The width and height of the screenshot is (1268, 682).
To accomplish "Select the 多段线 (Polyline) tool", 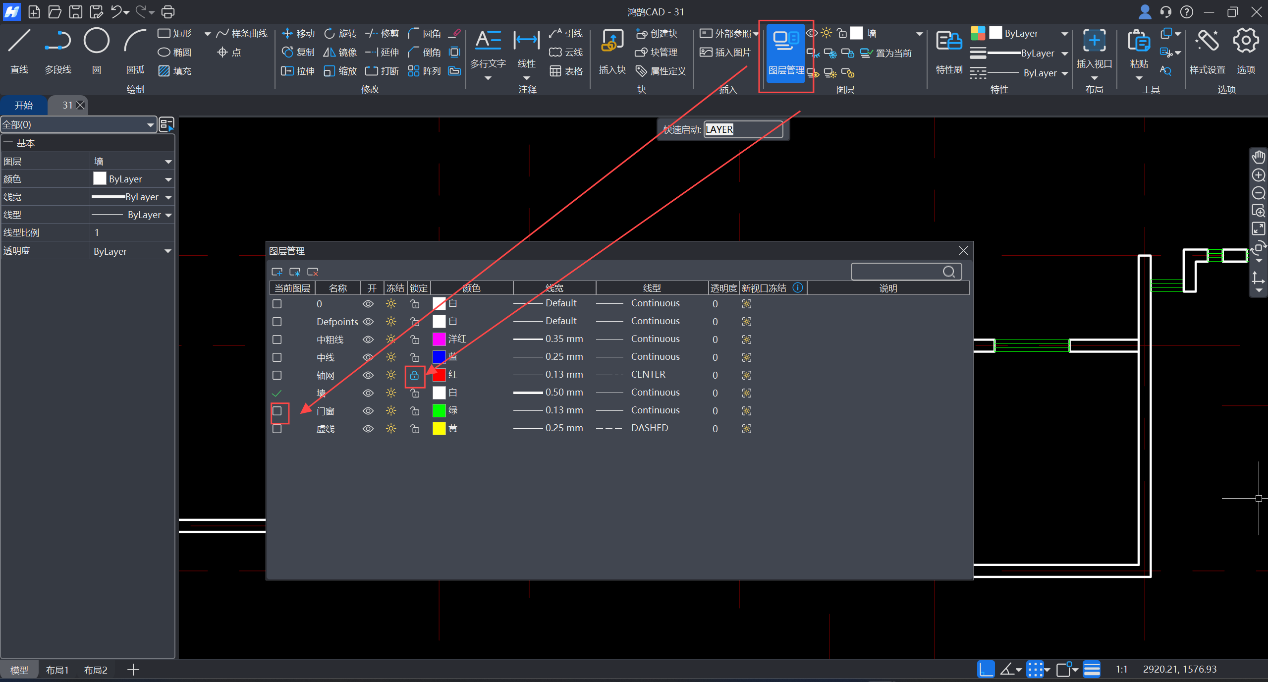I will (57, 50).
